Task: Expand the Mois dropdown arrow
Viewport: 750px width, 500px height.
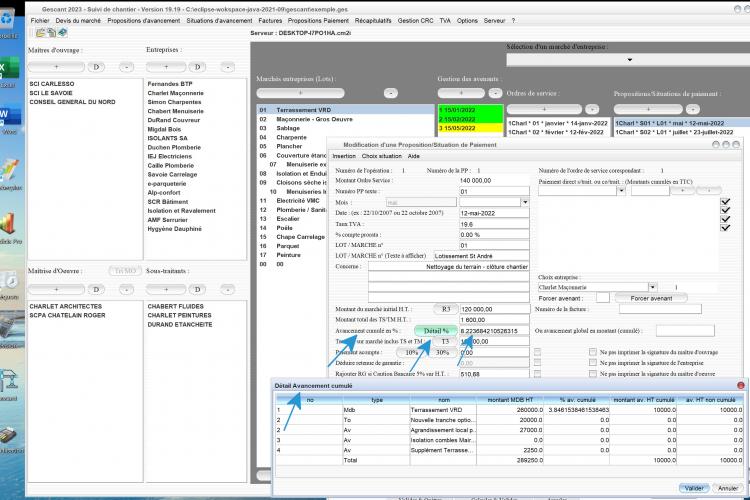Action: (525, 202)
